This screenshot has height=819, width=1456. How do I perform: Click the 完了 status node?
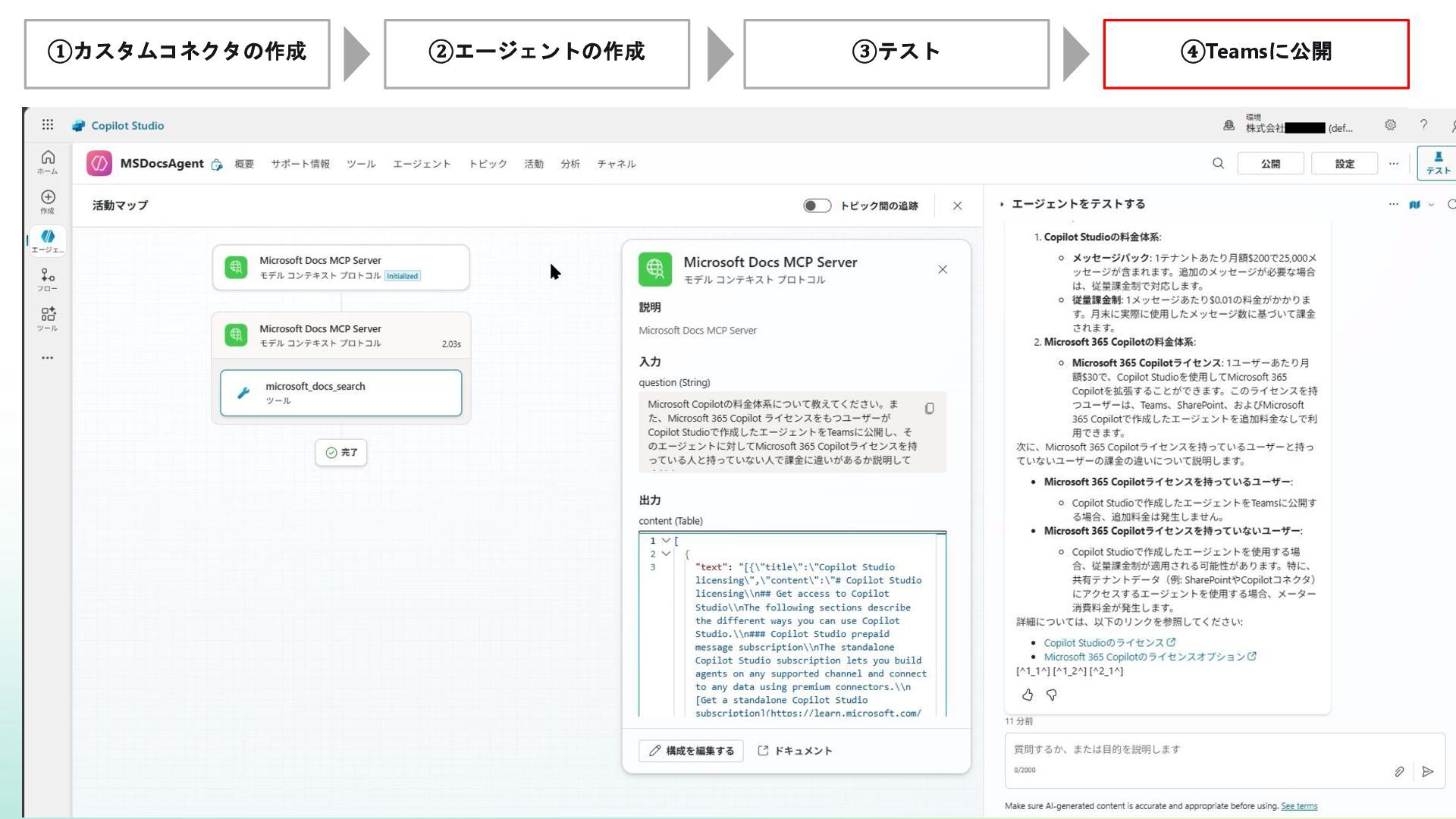tap(341, 453)
